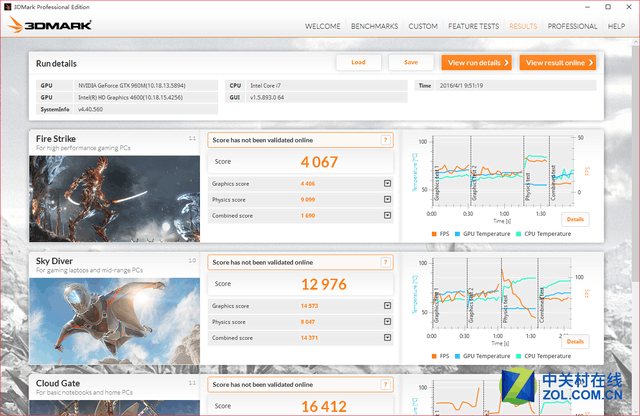Click the Cloud Gate score 16 412
This screenshot has width=640, height=416.
(324, 406)
